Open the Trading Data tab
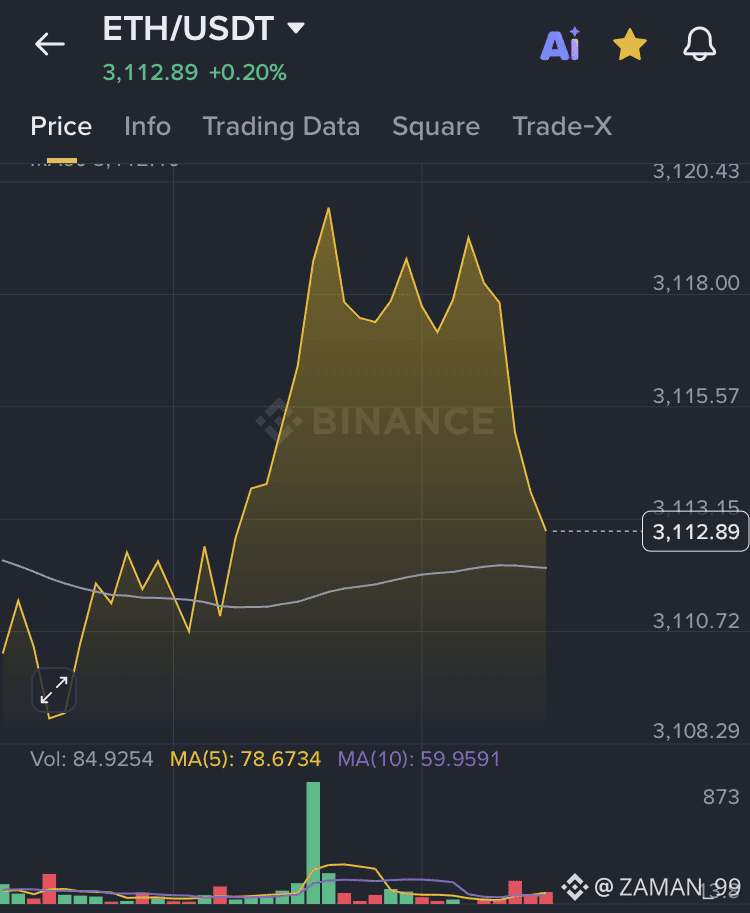Screen dimensions: 750x913 click(x=281, y=127)
